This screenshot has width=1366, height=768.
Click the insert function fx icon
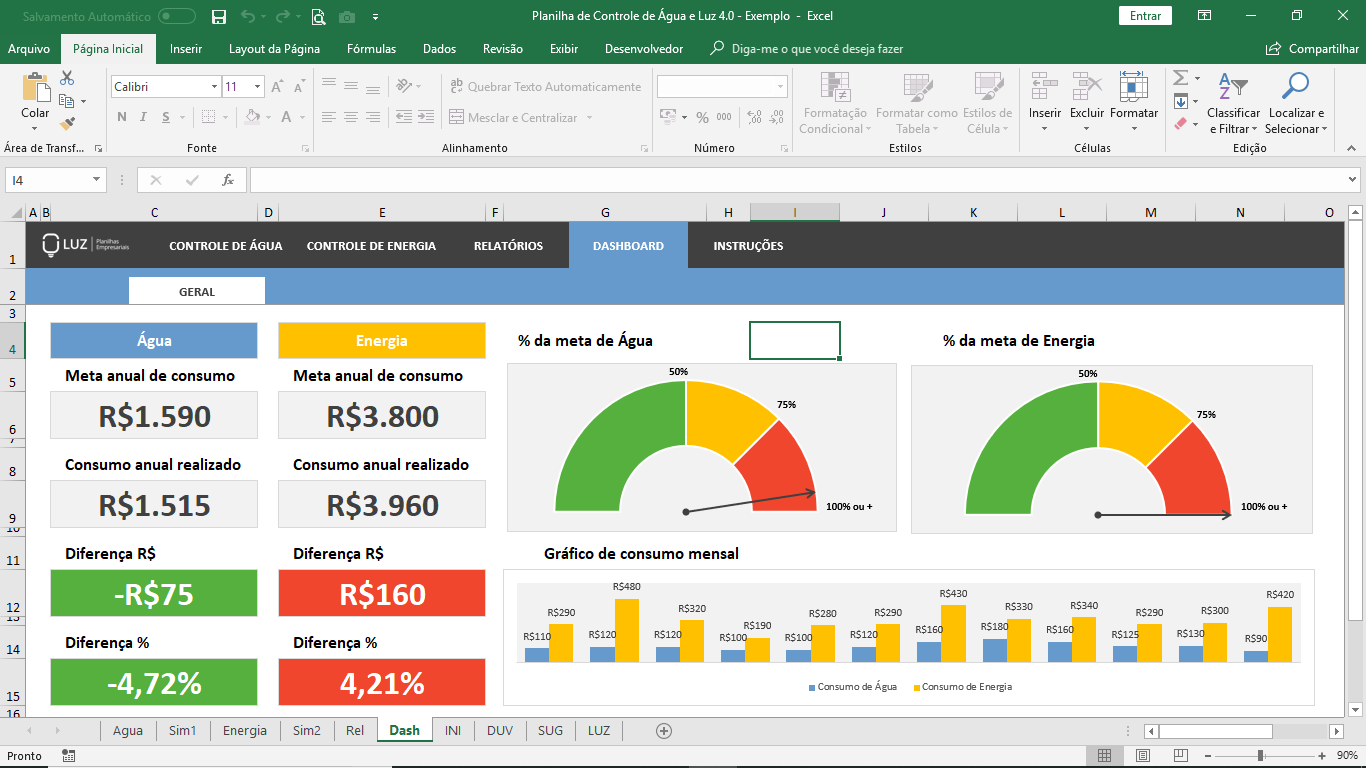click(x=228, y=180)
